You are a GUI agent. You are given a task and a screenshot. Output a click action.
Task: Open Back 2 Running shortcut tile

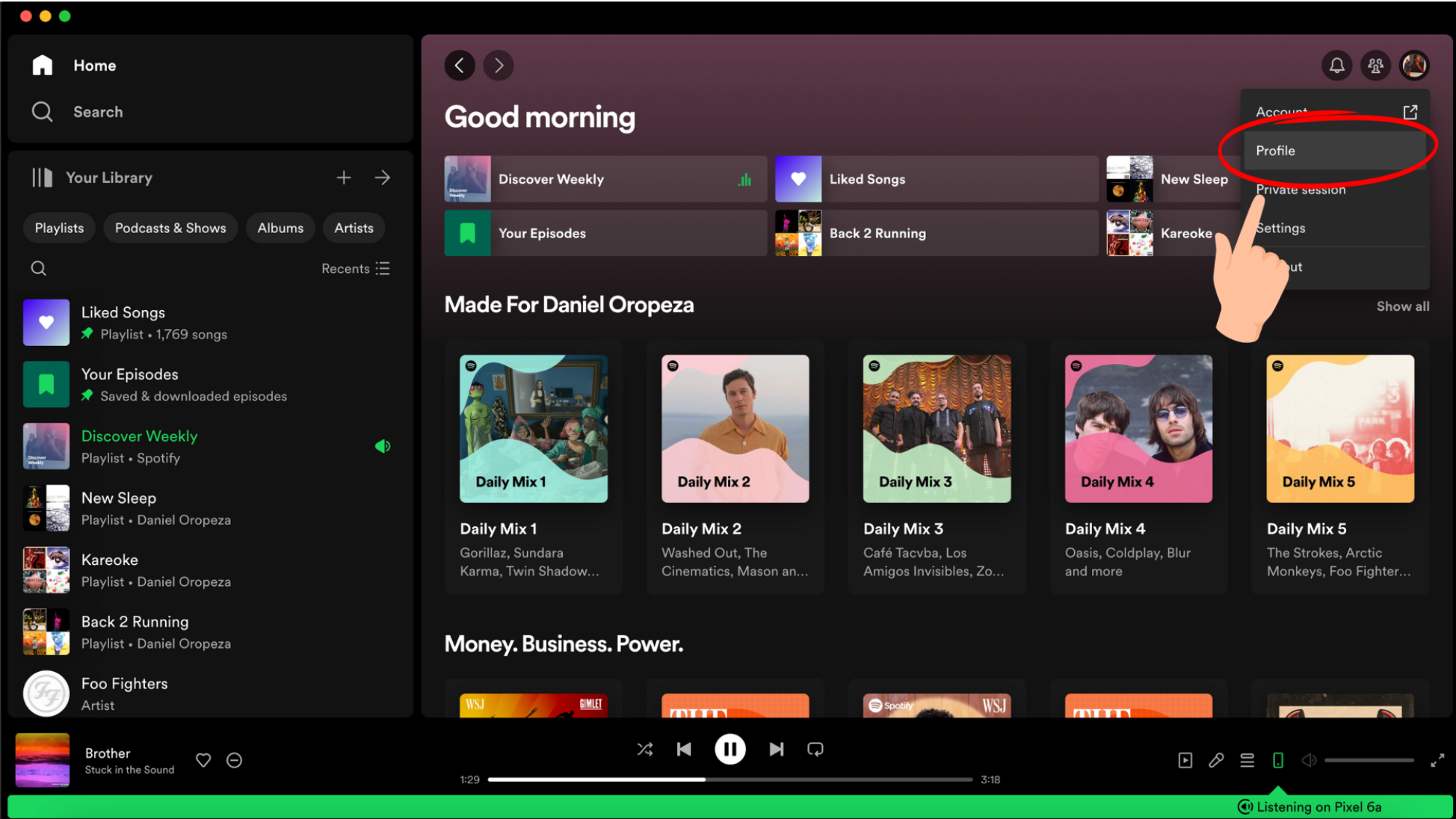click(936, 233)
